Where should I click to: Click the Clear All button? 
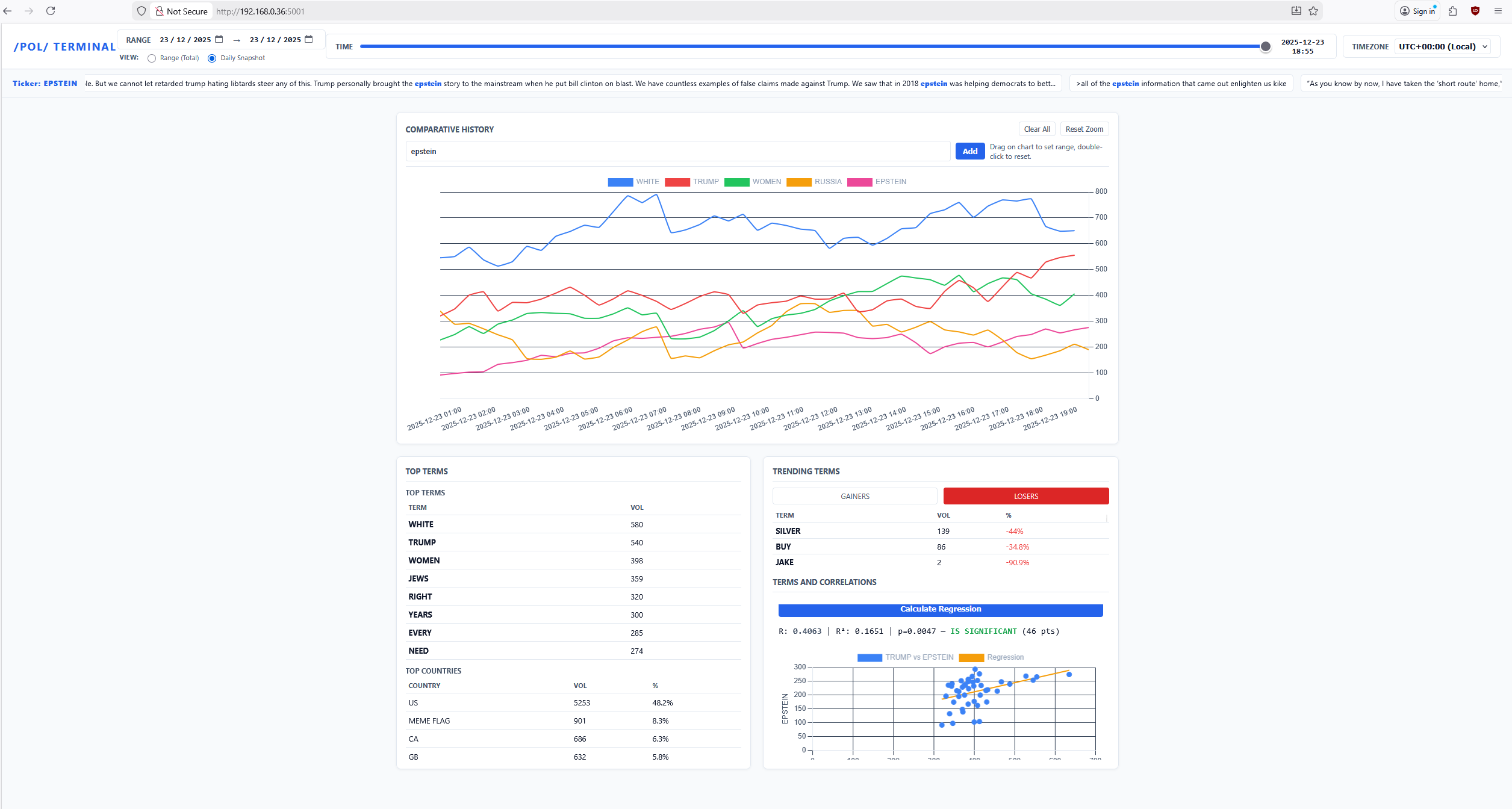pyautogui.click(x=1036, y=129)
